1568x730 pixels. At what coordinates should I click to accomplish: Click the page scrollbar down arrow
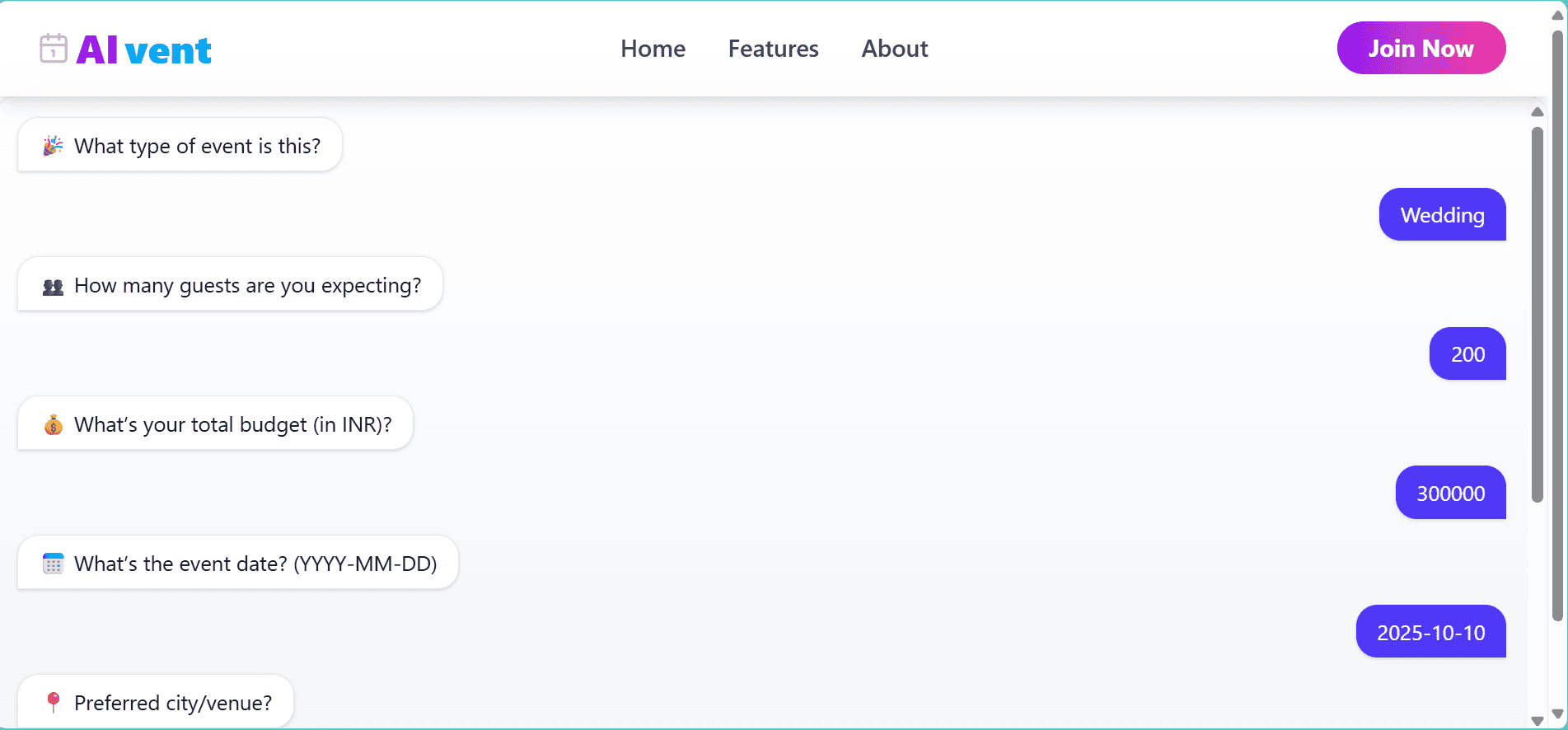pyautogui.click(x=1557, y=714)
